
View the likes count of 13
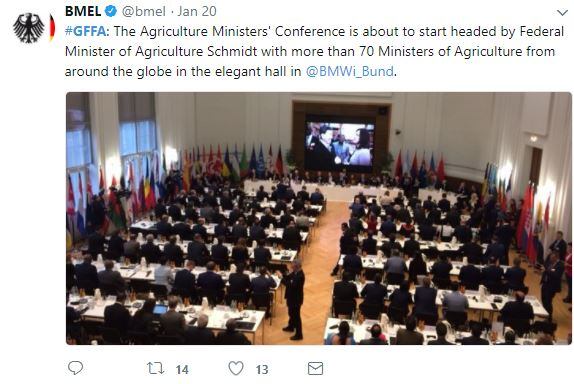[262, 369]
